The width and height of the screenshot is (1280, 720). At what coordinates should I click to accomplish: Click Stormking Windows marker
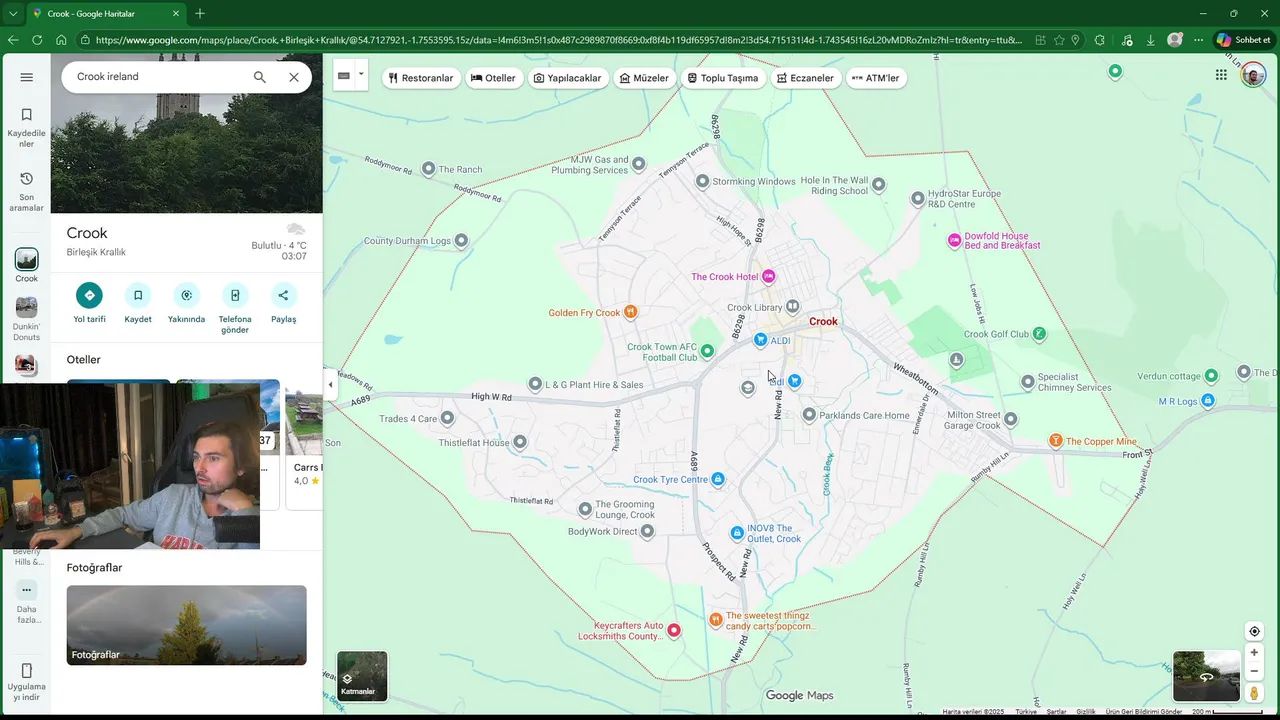[x=702, y=181]
